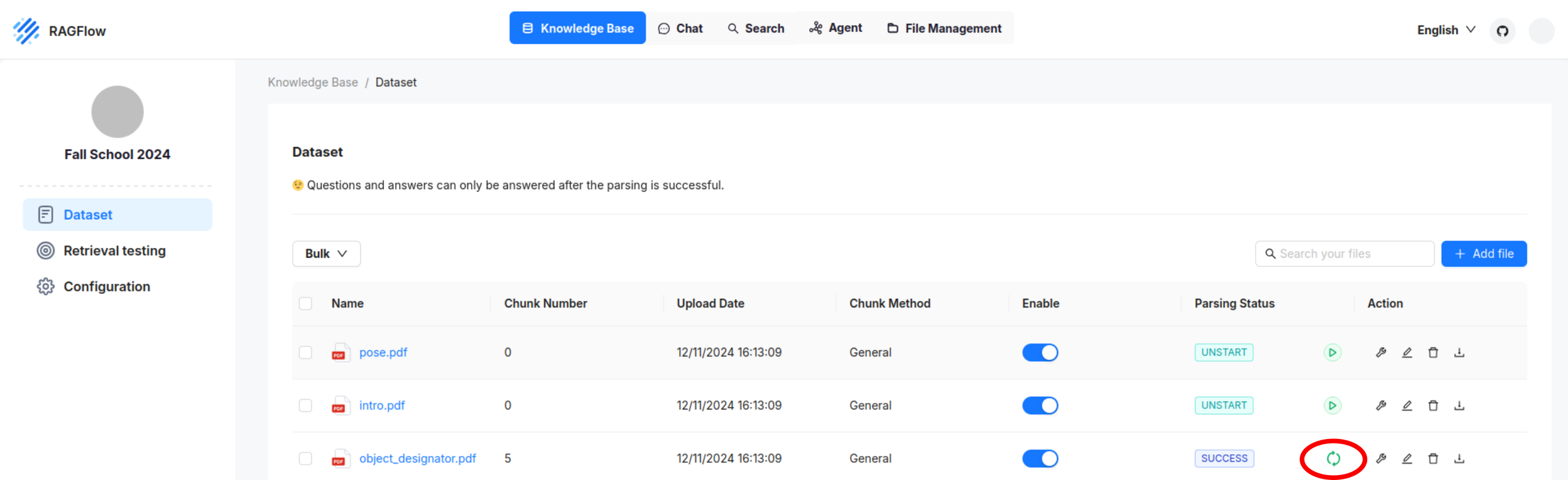Download pose.pdf
1568x480 pixels.
tap(1459, 353)
